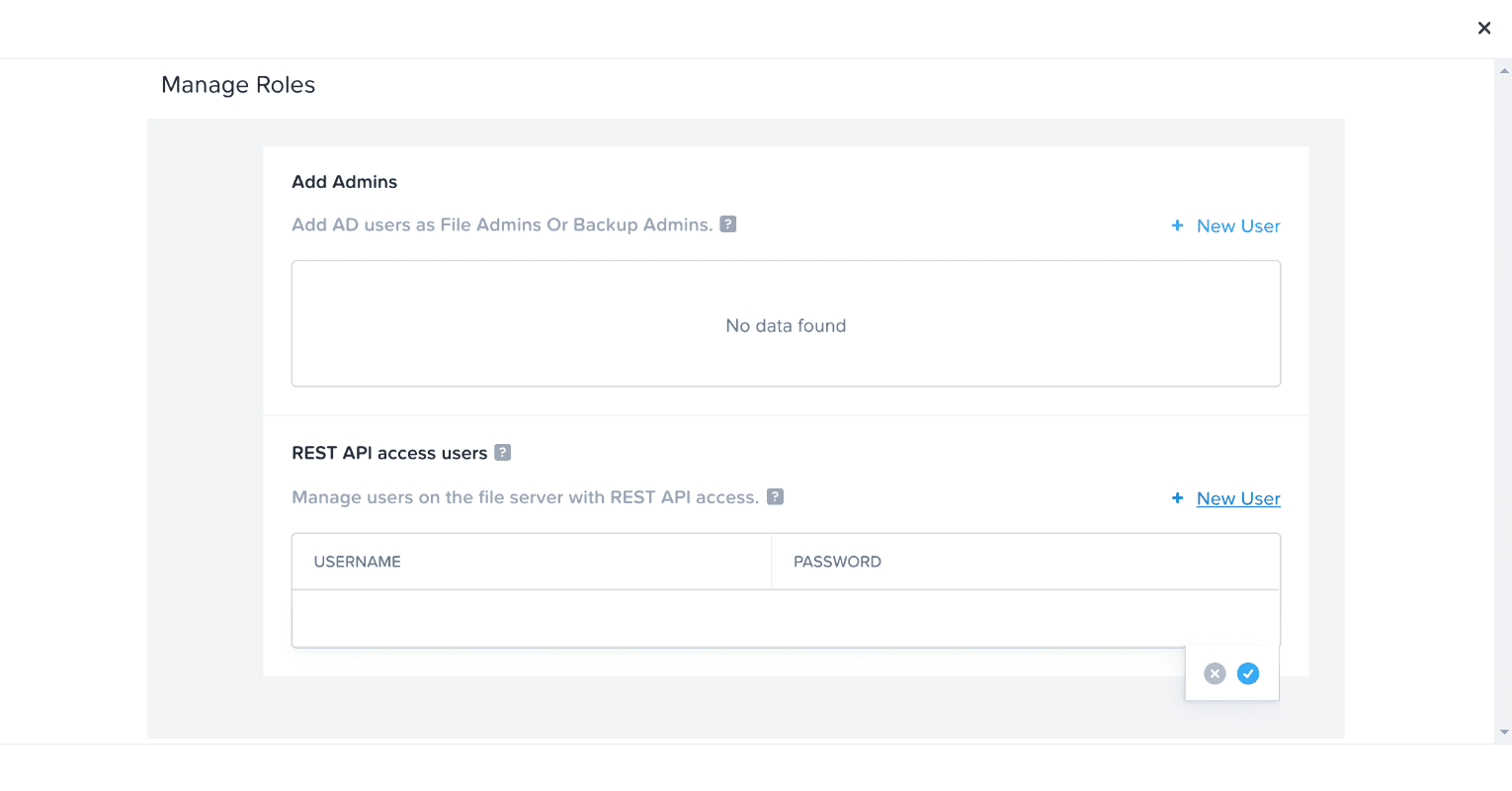The image size is (1512, 791).
Task: Click the Manage Roles heading
Action: click(238, 85)
